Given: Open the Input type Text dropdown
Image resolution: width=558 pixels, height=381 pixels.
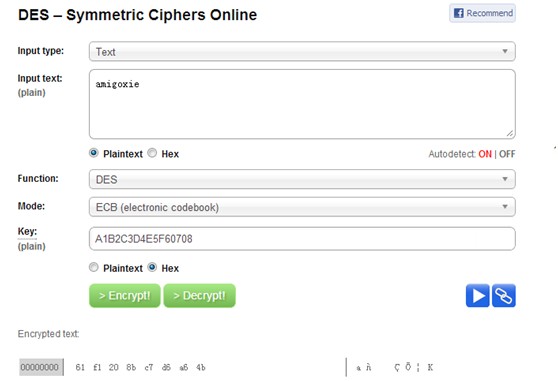Looking at the screenshot, I should (x=302, y=52).
